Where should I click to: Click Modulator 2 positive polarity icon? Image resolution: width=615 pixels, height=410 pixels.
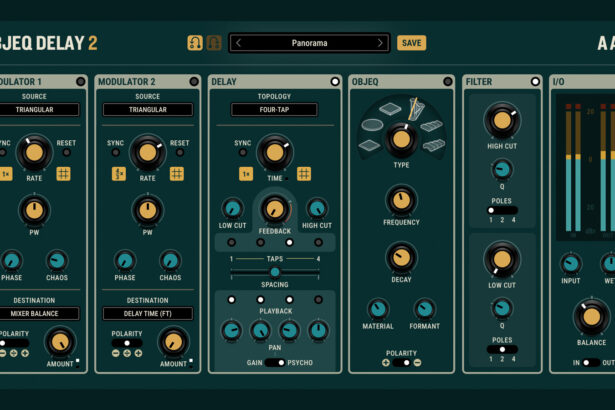coord(138,353)
